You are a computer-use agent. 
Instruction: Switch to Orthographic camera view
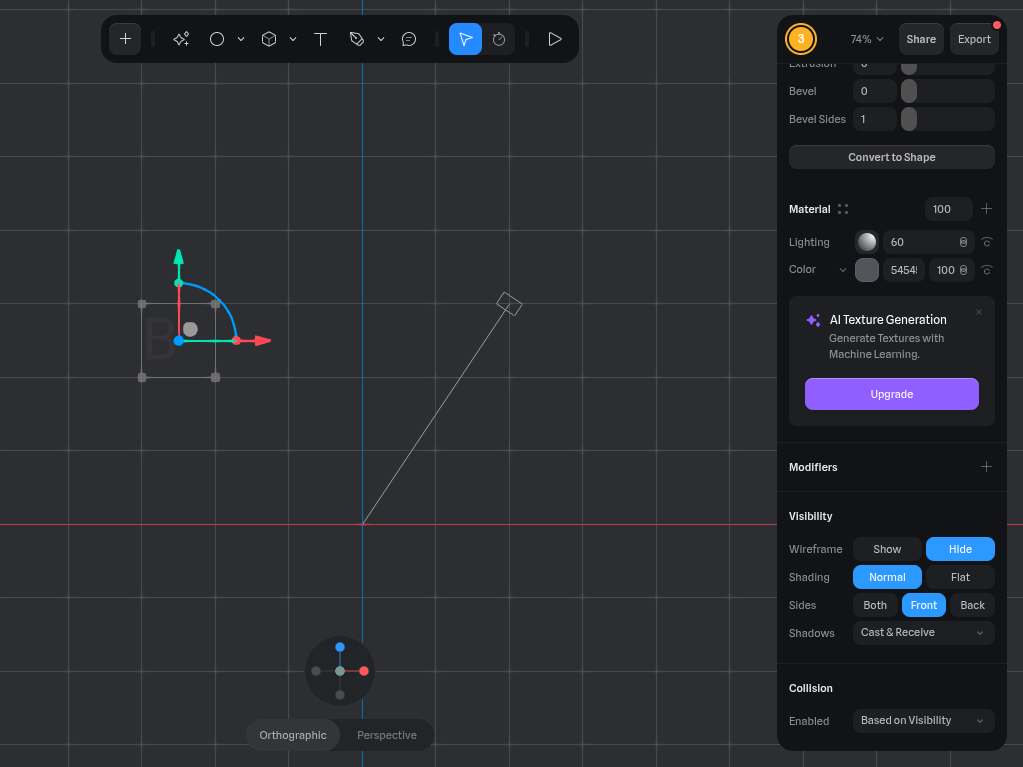(293, 735)
